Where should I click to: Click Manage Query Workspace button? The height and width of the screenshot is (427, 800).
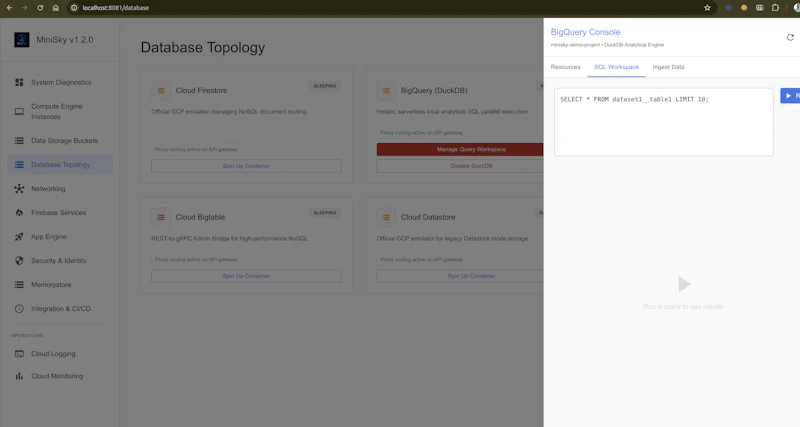pyautogui.click(x=460, y=149)
